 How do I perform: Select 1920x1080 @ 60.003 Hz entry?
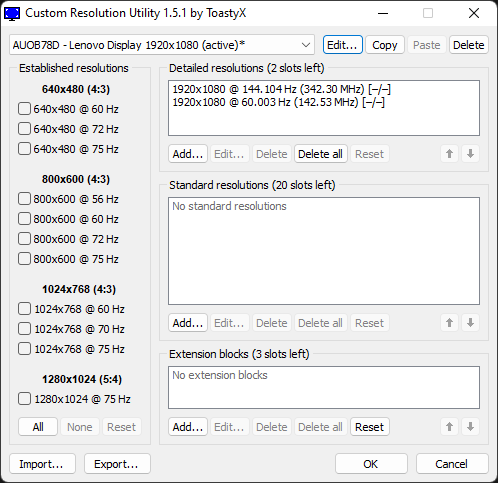tap(278, 102)
